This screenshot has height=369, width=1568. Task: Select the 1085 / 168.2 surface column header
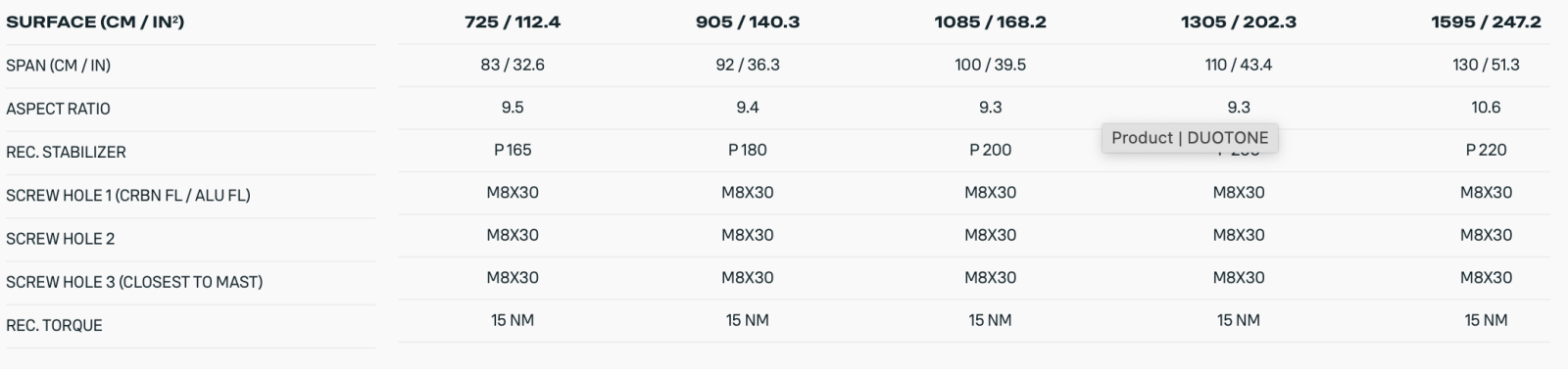[x=990, y=22]
